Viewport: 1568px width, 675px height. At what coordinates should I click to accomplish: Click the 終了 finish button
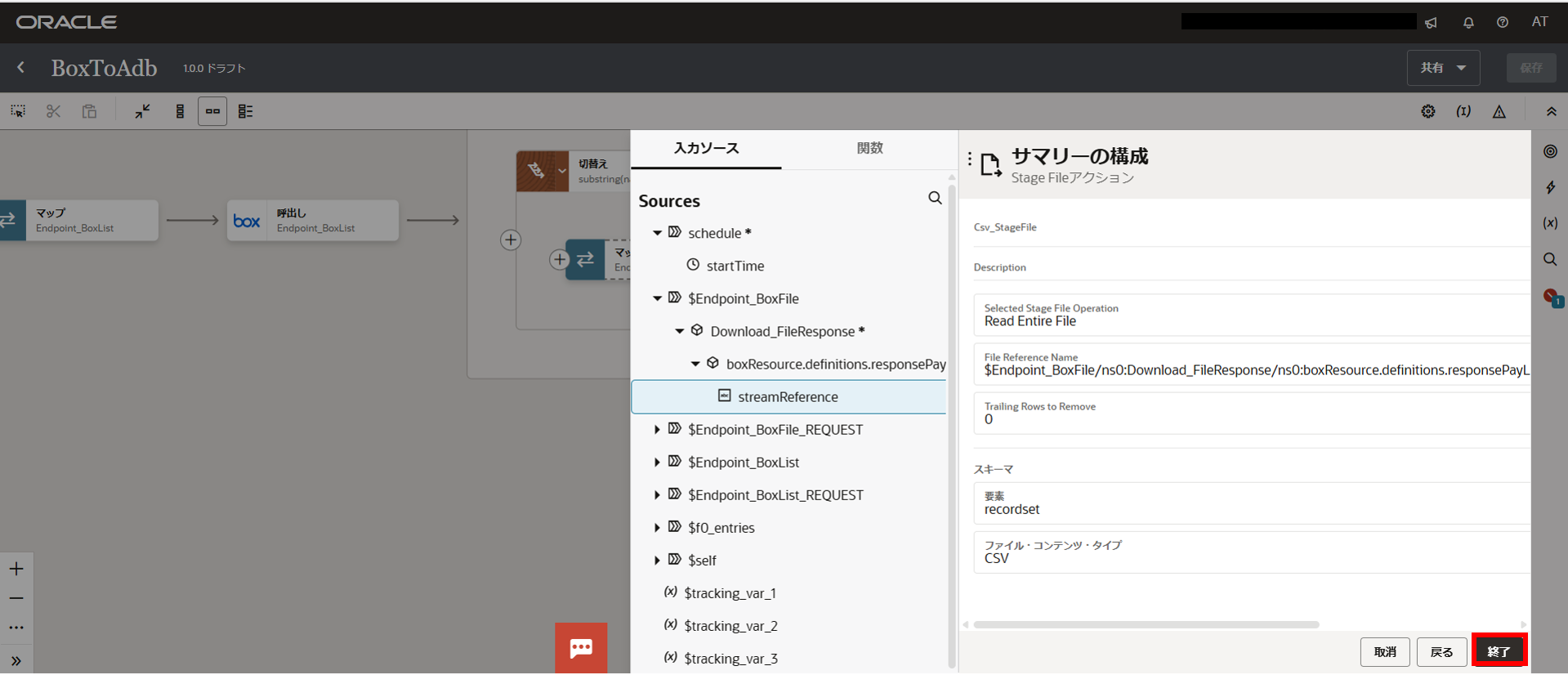[x=1499, y=651]
